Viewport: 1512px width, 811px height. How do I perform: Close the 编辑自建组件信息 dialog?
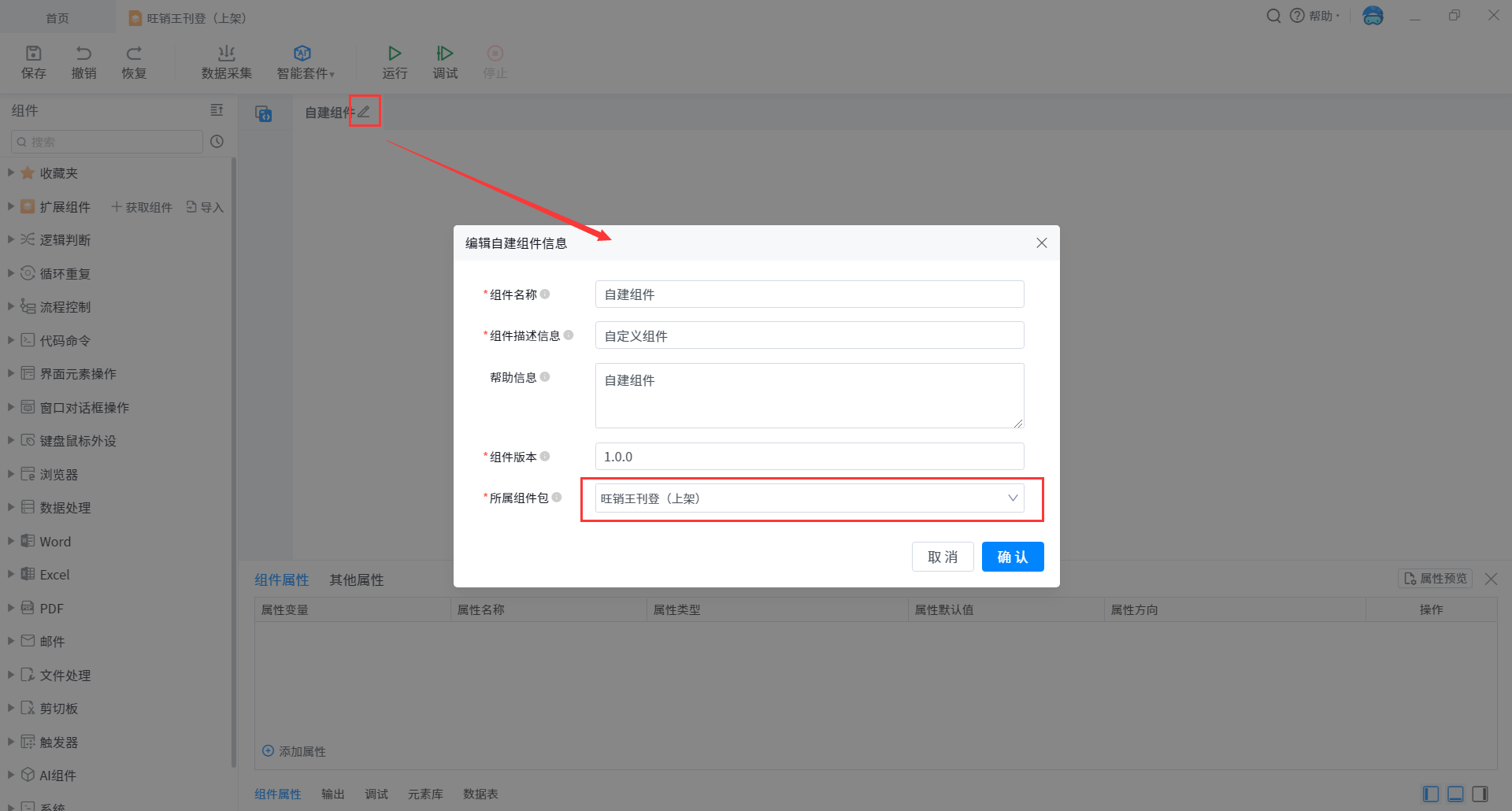click(1041, 243)
